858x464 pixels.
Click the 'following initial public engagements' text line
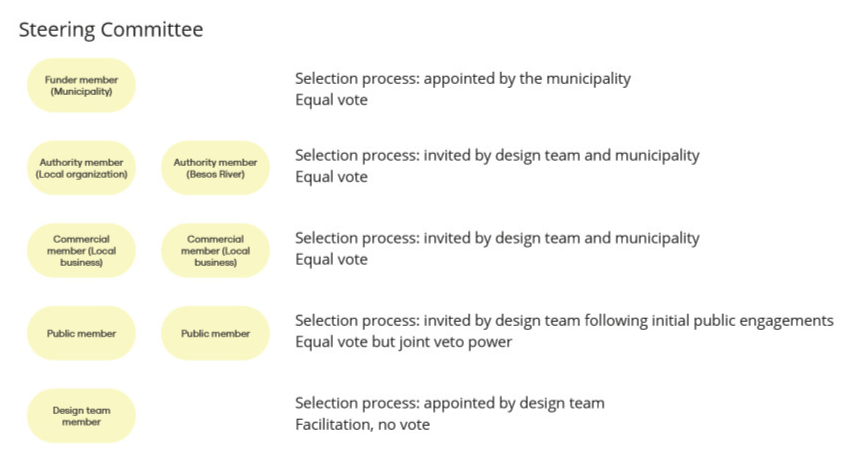click(x=564, y=320)
